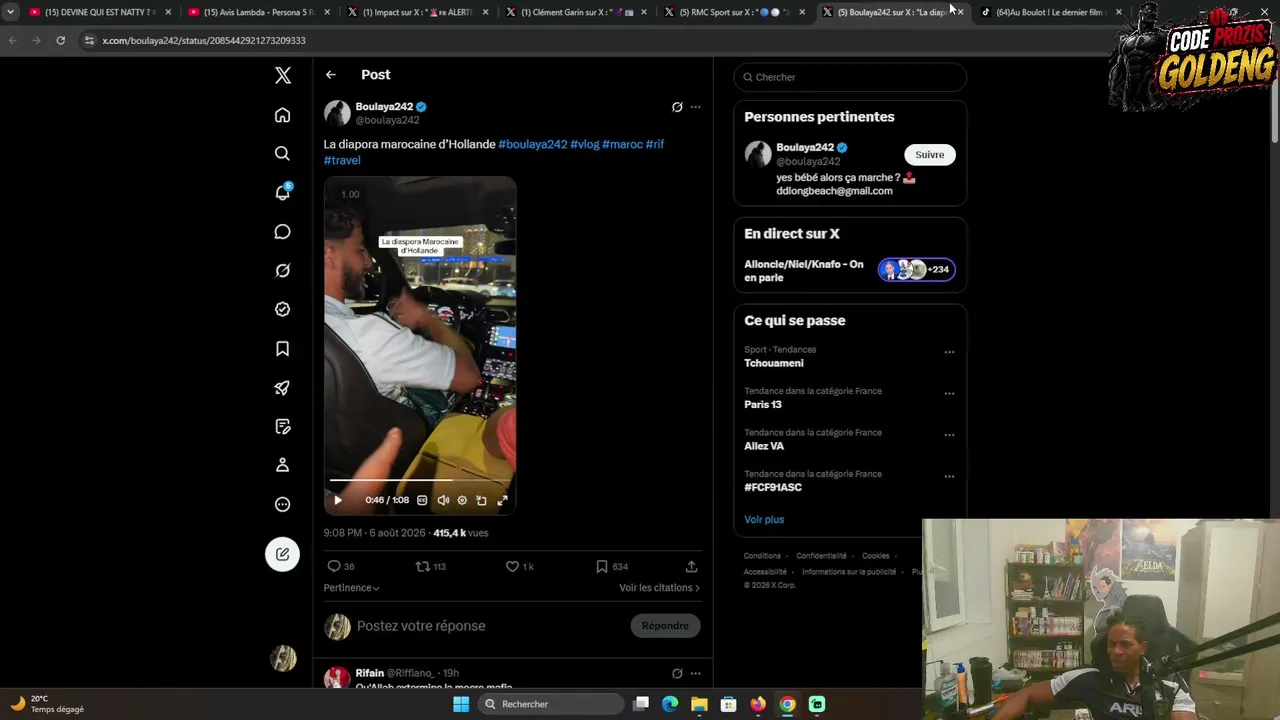Open the tab list dropdown in browser

pyautogui.click(x=10, y=12)
